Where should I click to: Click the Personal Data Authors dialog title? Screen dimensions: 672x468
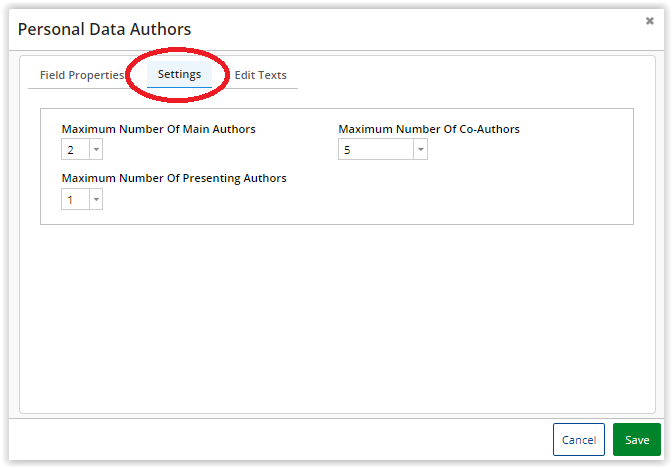pos(105,30)
